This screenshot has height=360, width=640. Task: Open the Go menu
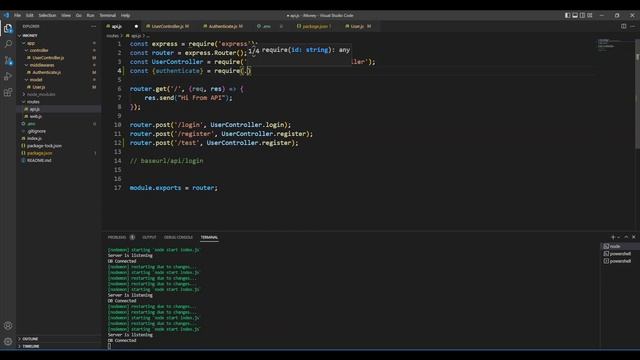click(x=79, y=15)
